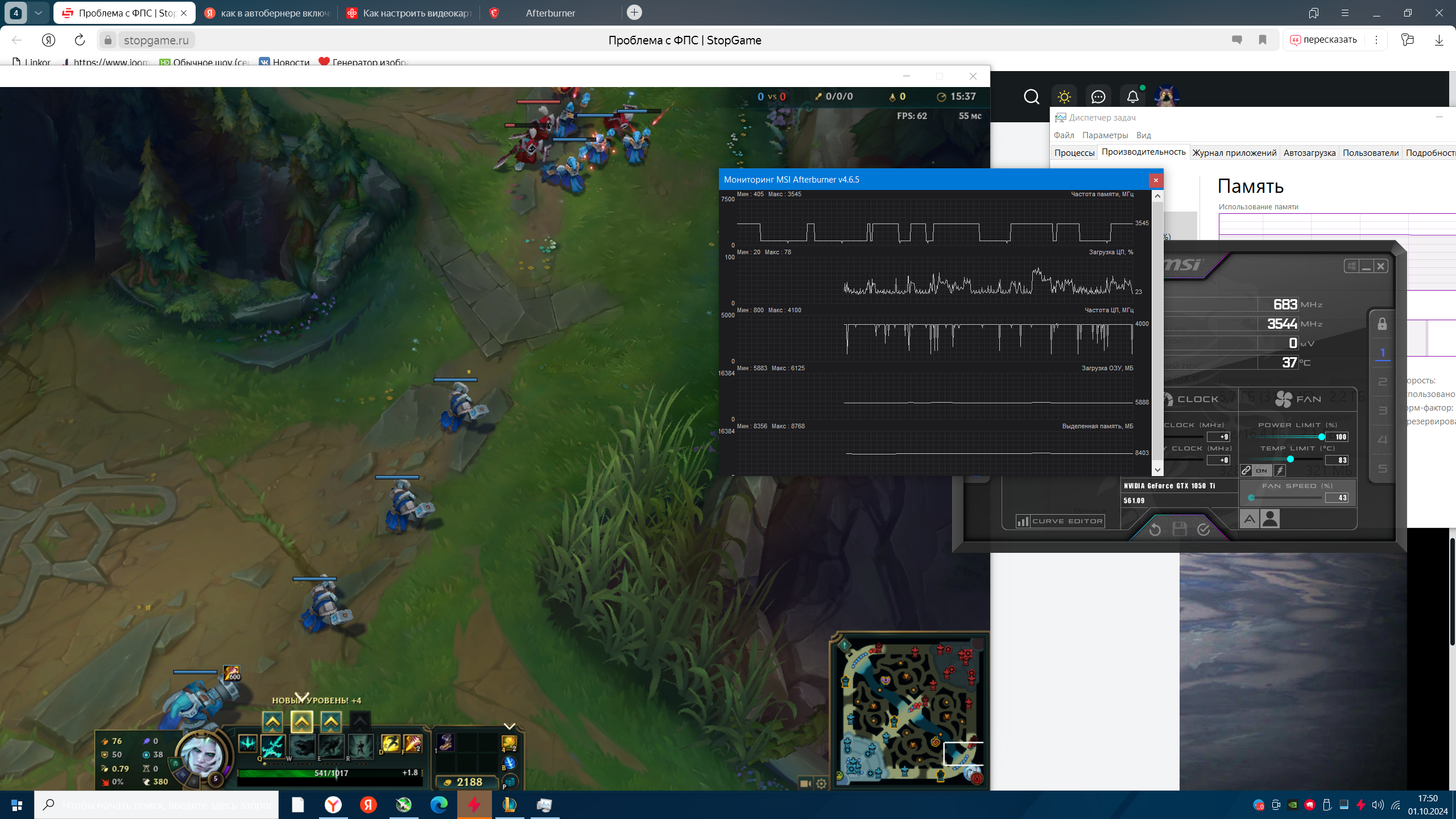Collapse the inventory panel chevron
This screenshot has height=819, width=1456.
pos(510,726)
